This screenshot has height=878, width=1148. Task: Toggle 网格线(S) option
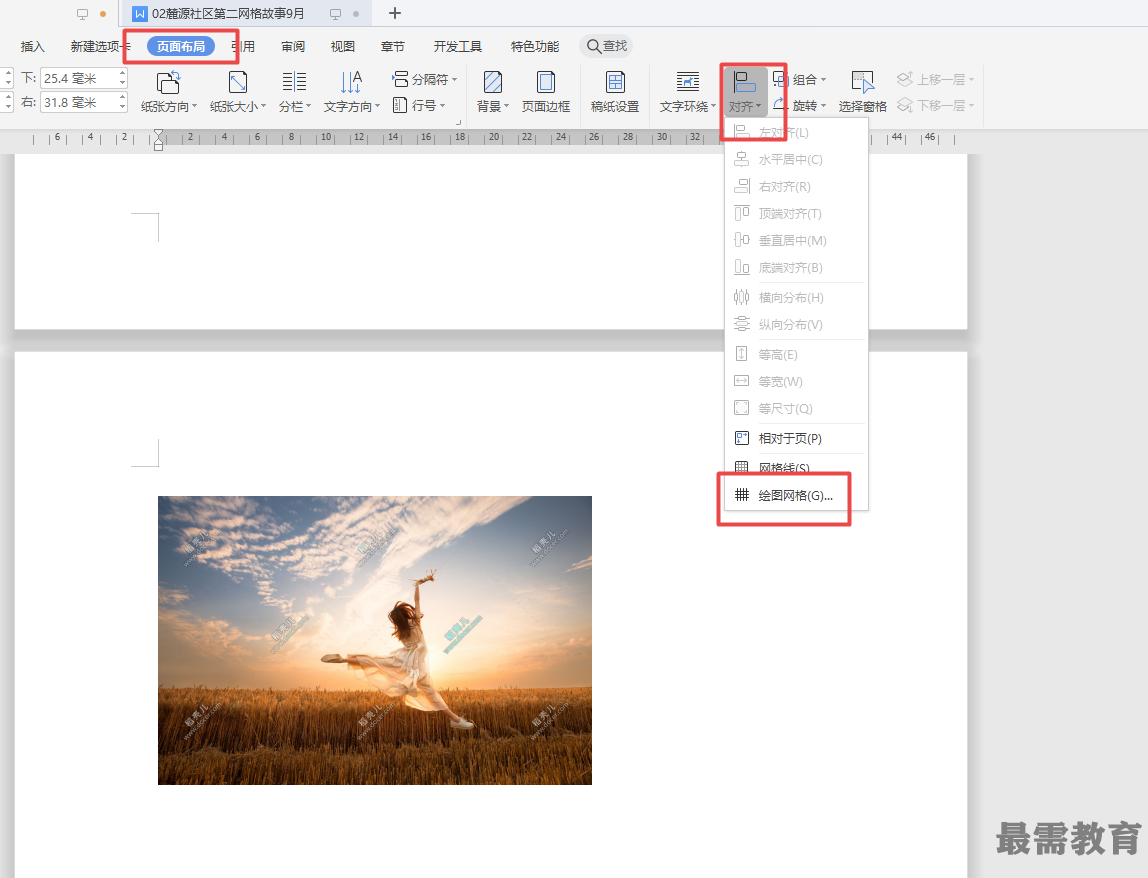(797, 466)
